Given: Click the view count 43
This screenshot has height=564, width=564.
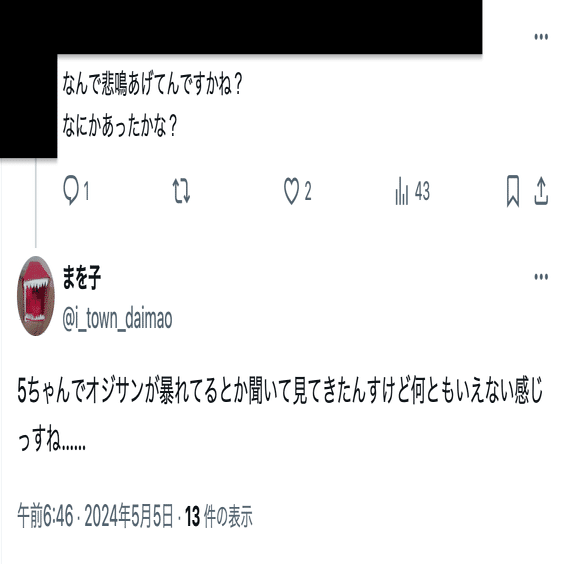Looking at the screenshot, I should (422, 191).
